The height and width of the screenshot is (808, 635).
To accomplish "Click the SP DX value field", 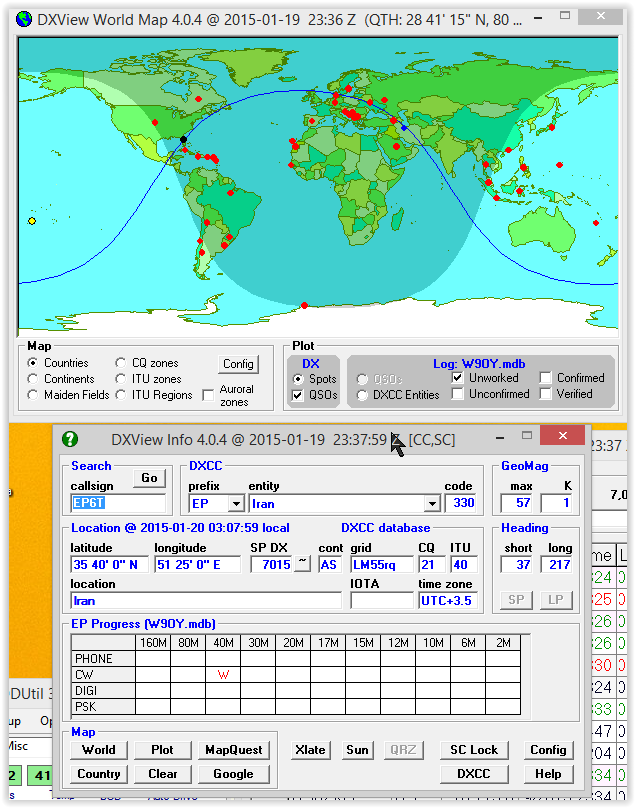I will (272, 564).
